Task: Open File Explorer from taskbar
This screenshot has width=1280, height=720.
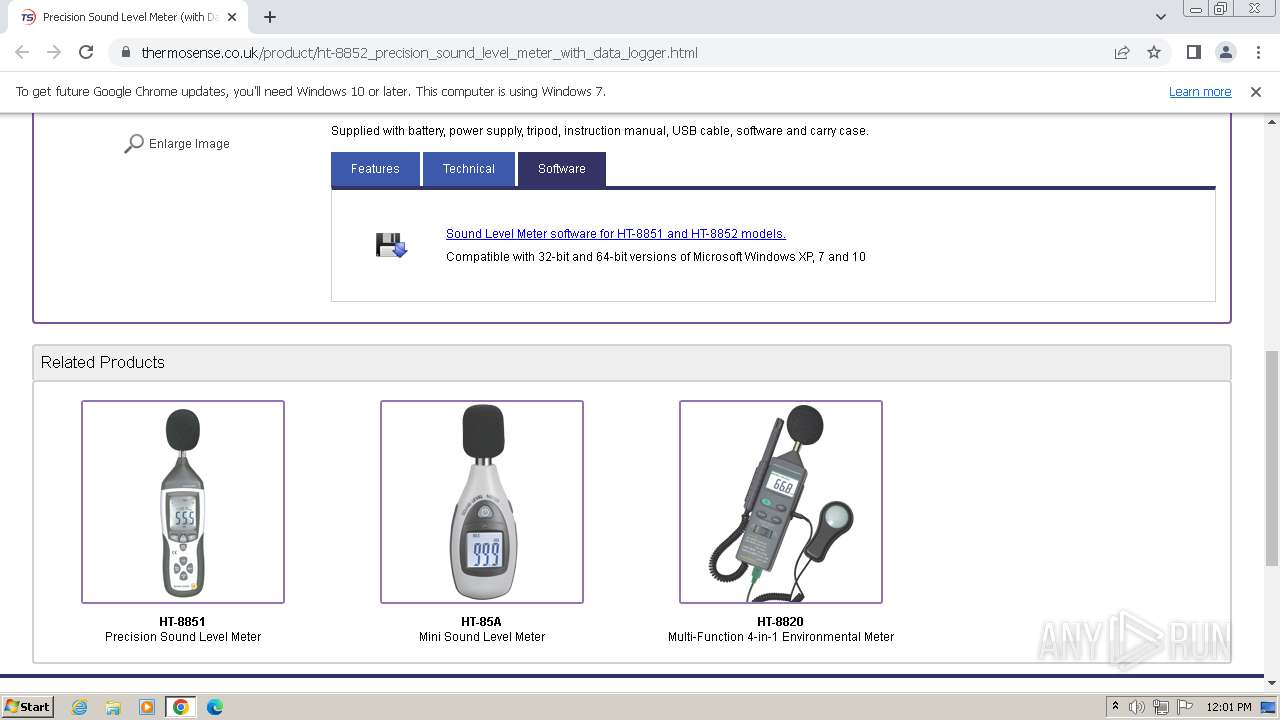Action: (x=113, y=707)
